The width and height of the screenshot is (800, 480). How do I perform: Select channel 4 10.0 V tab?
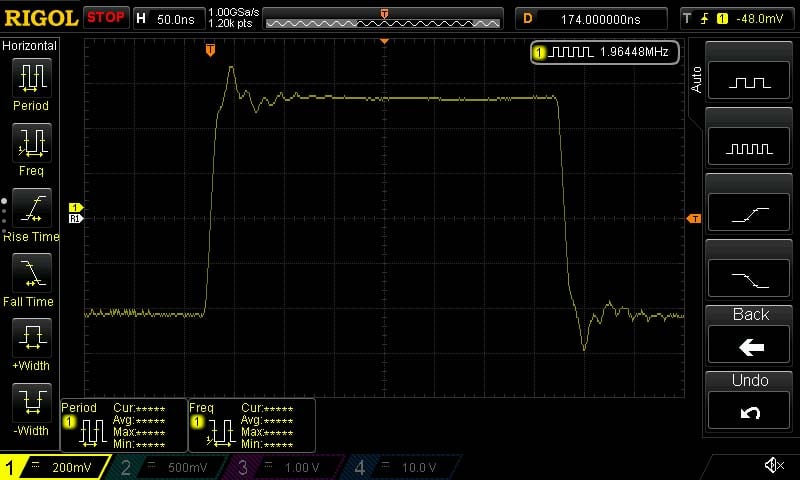pyautogui.click(x=401, y=467)
